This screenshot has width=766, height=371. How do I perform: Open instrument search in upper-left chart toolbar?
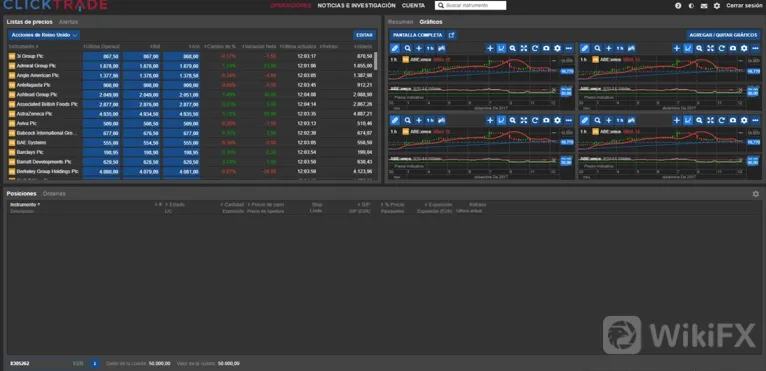407,48
